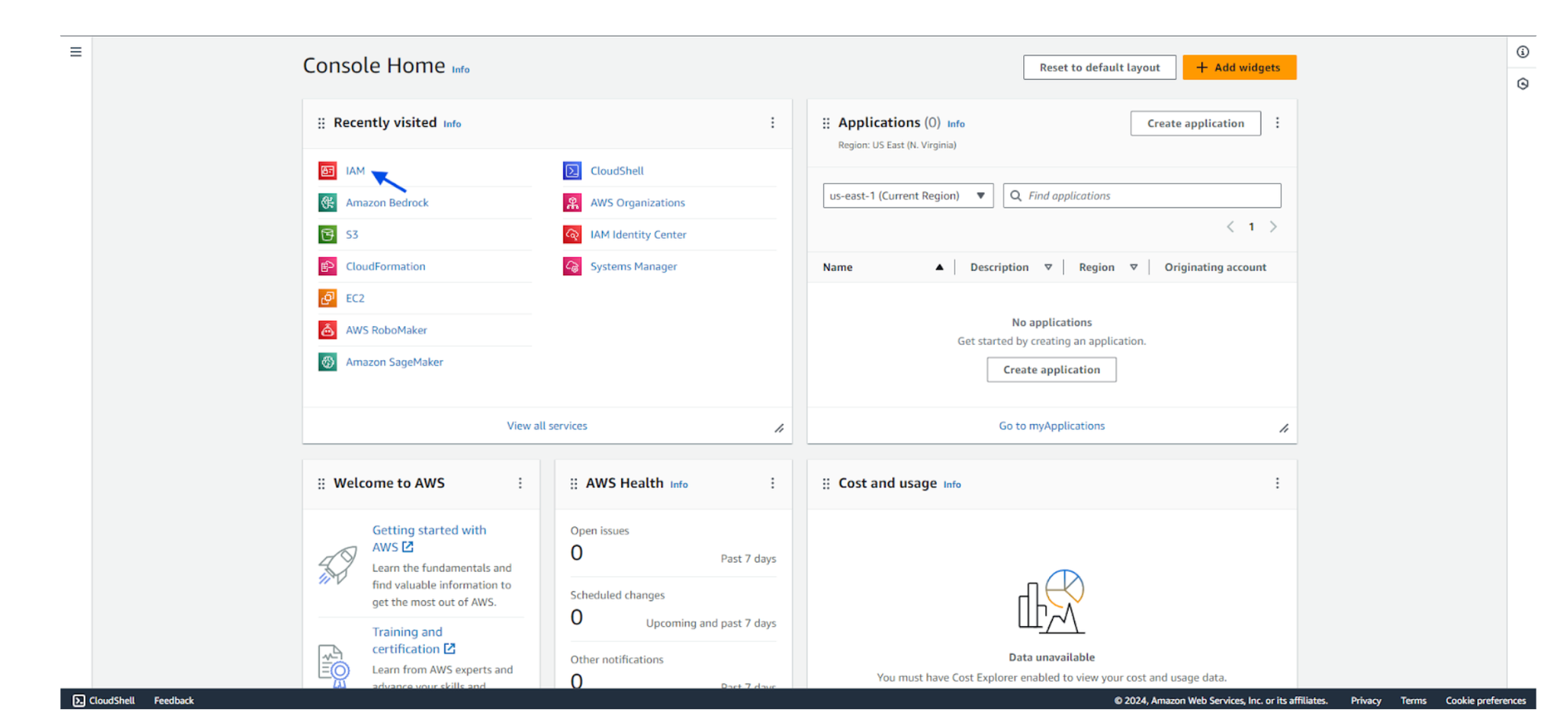The height and width of the screenshot is (728, 1568).
Task: Click the Add widgets button
Action: (1239, 67)
